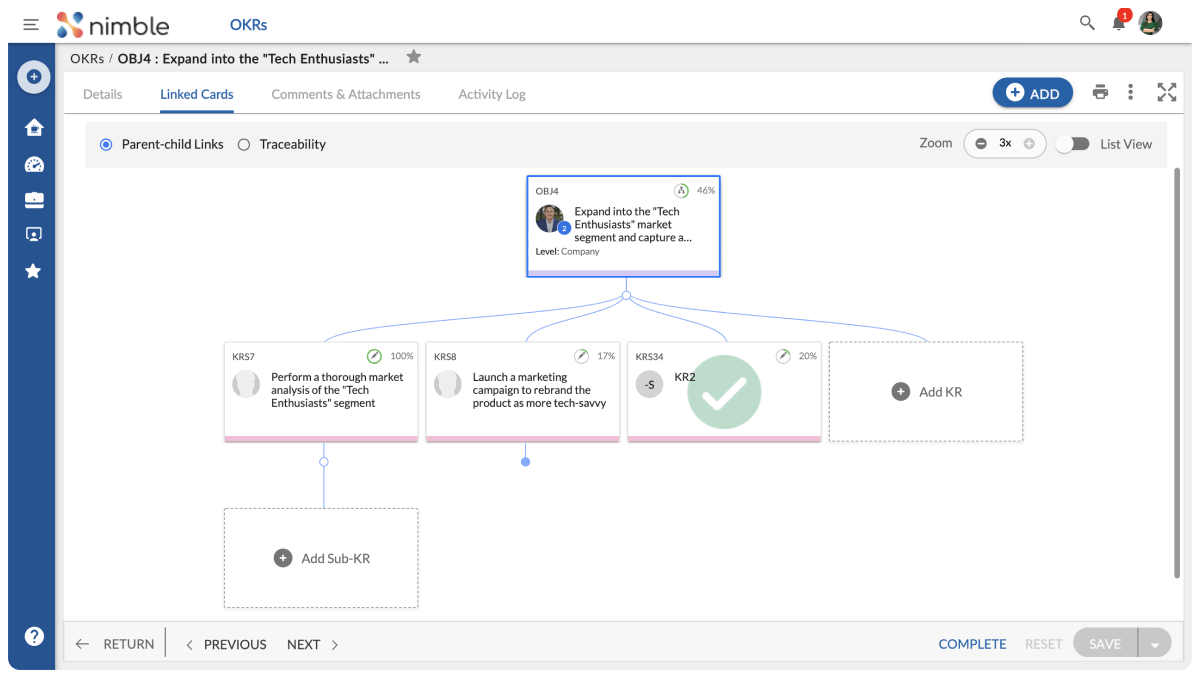1200x678 pixels.
Task: Switch to the Comments & Attachments tab
Action: (346, 94)
